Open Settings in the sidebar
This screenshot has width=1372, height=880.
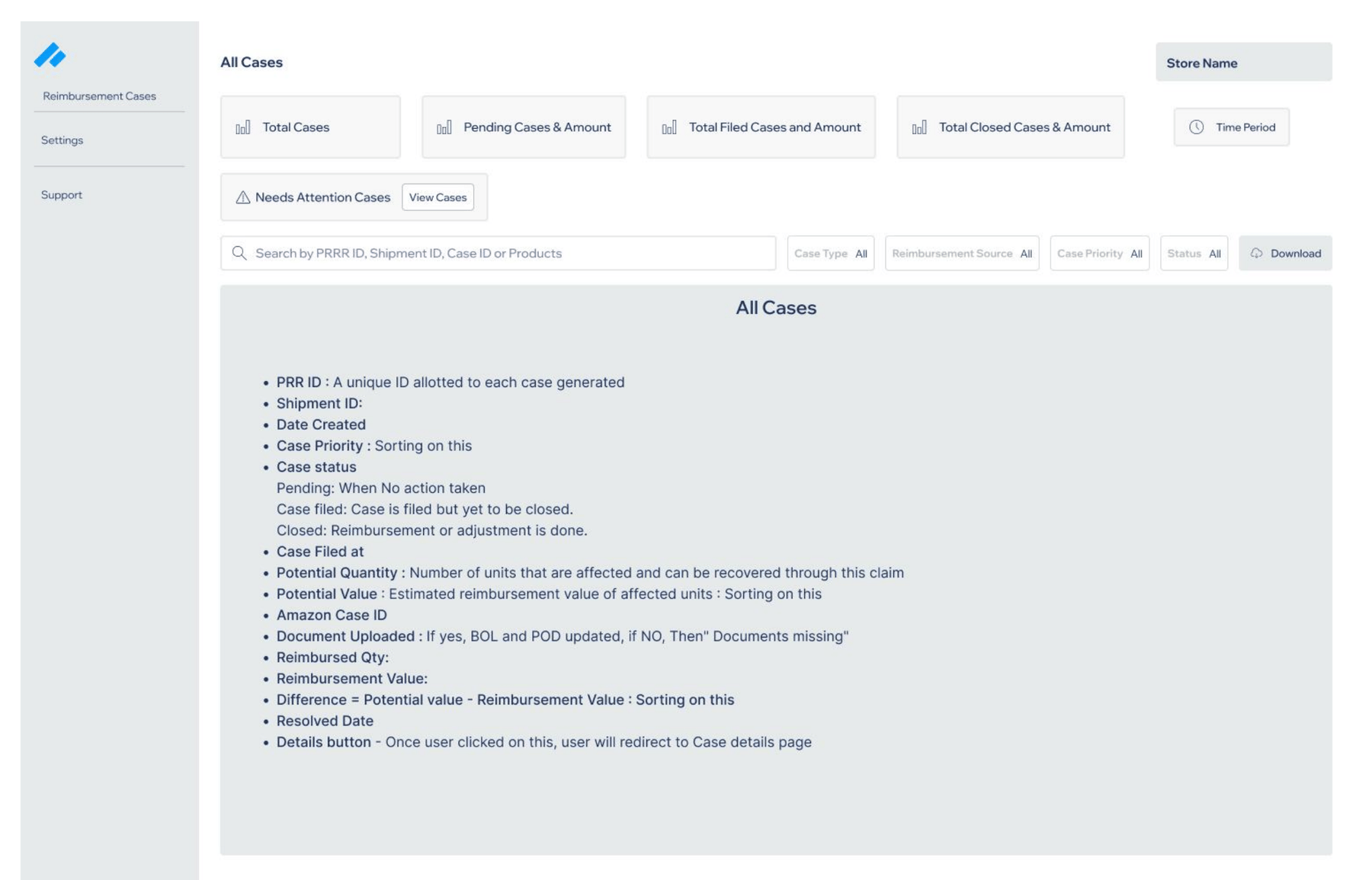(x=62, y=140)
